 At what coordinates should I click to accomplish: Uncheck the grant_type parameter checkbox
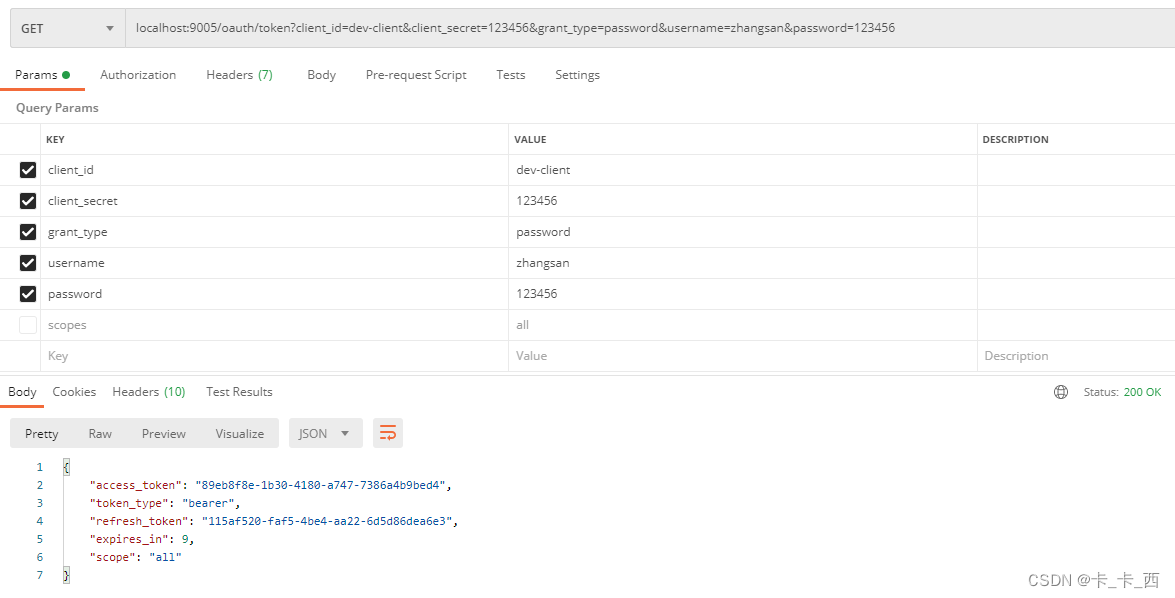[27, 231]
